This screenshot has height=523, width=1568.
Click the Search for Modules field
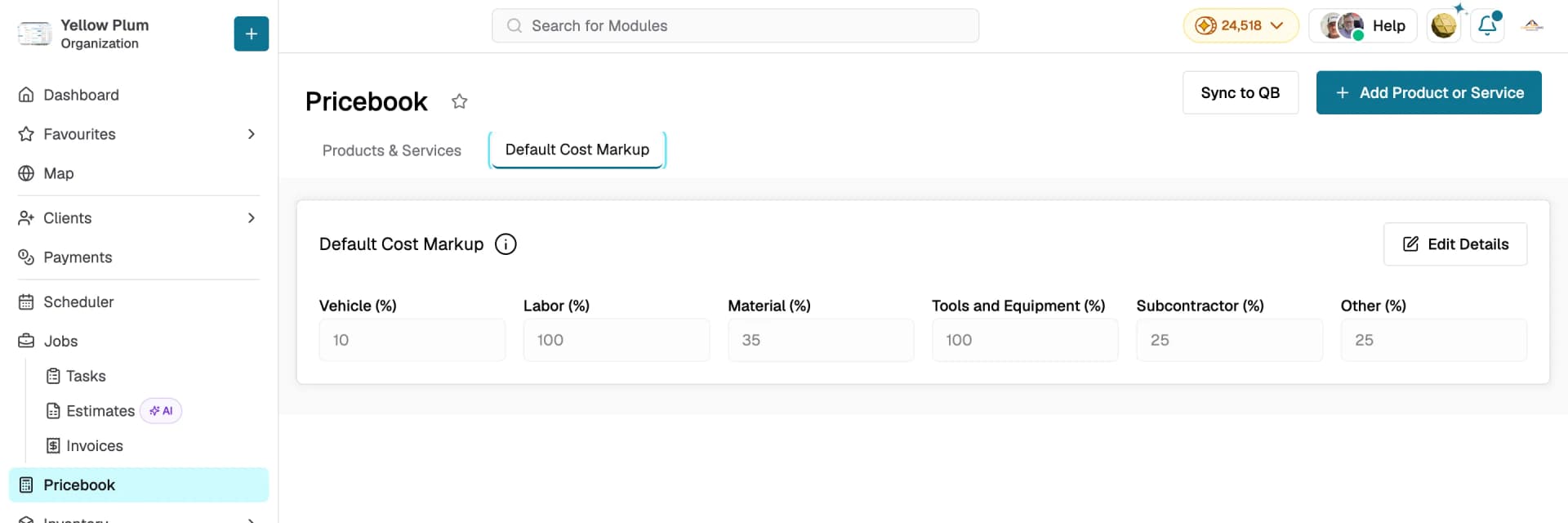735,25
